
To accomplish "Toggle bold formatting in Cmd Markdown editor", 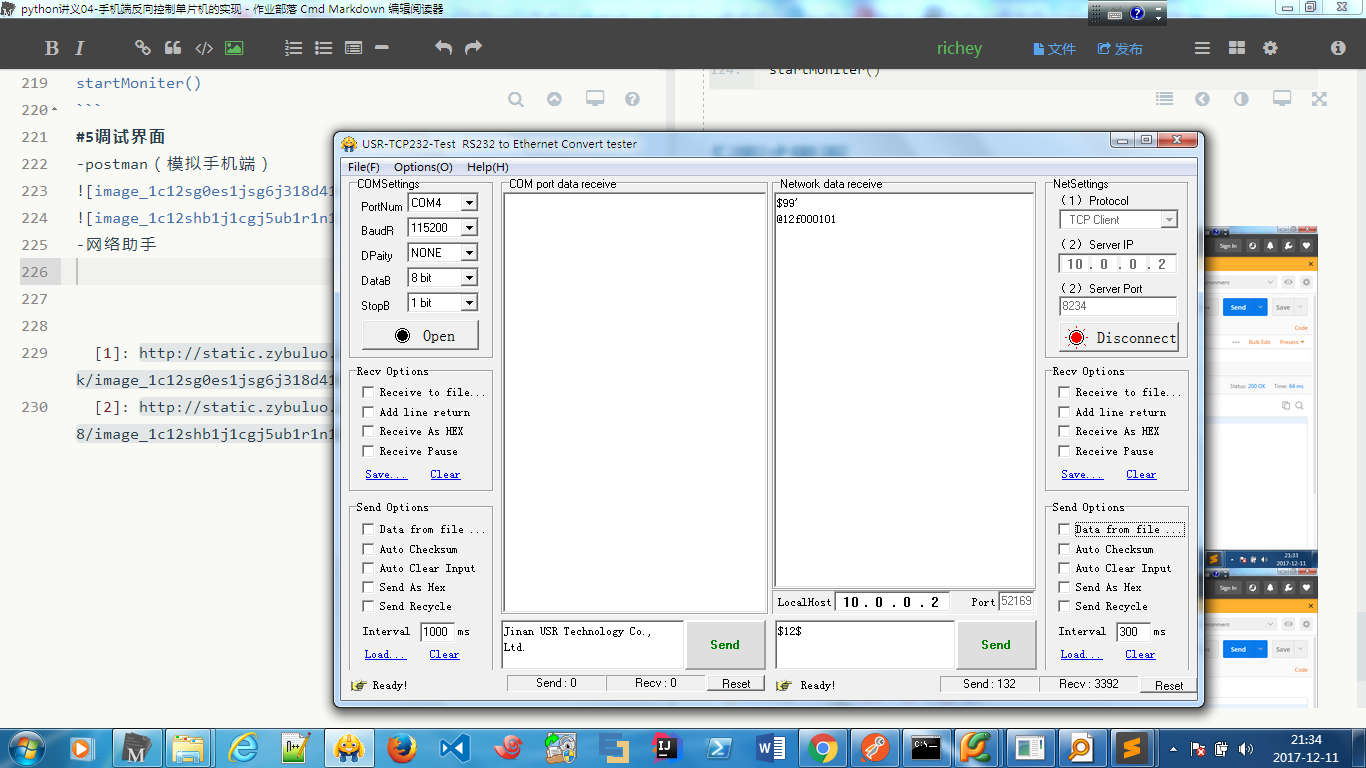I will [52, 48].
